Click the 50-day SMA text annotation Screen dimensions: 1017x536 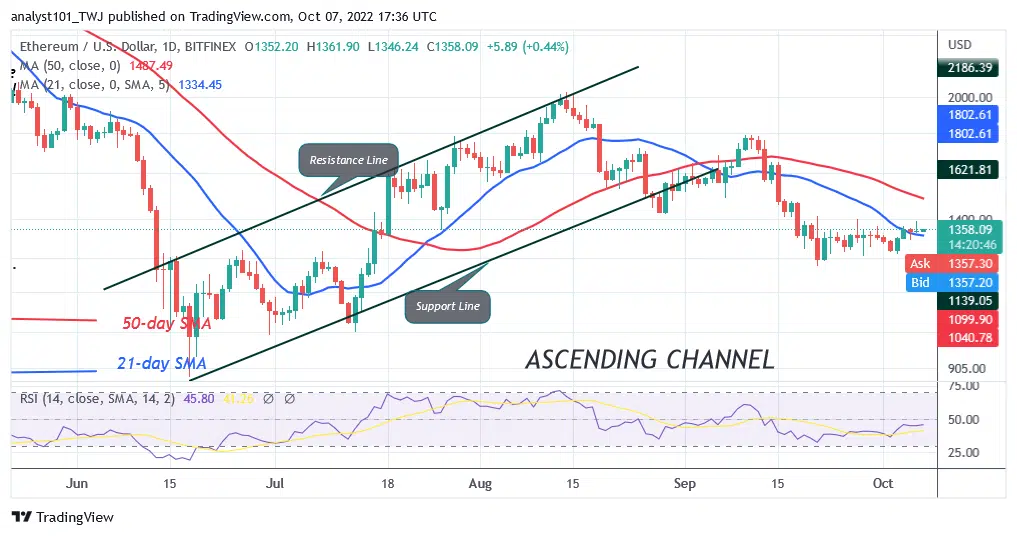tap(166, 325)
